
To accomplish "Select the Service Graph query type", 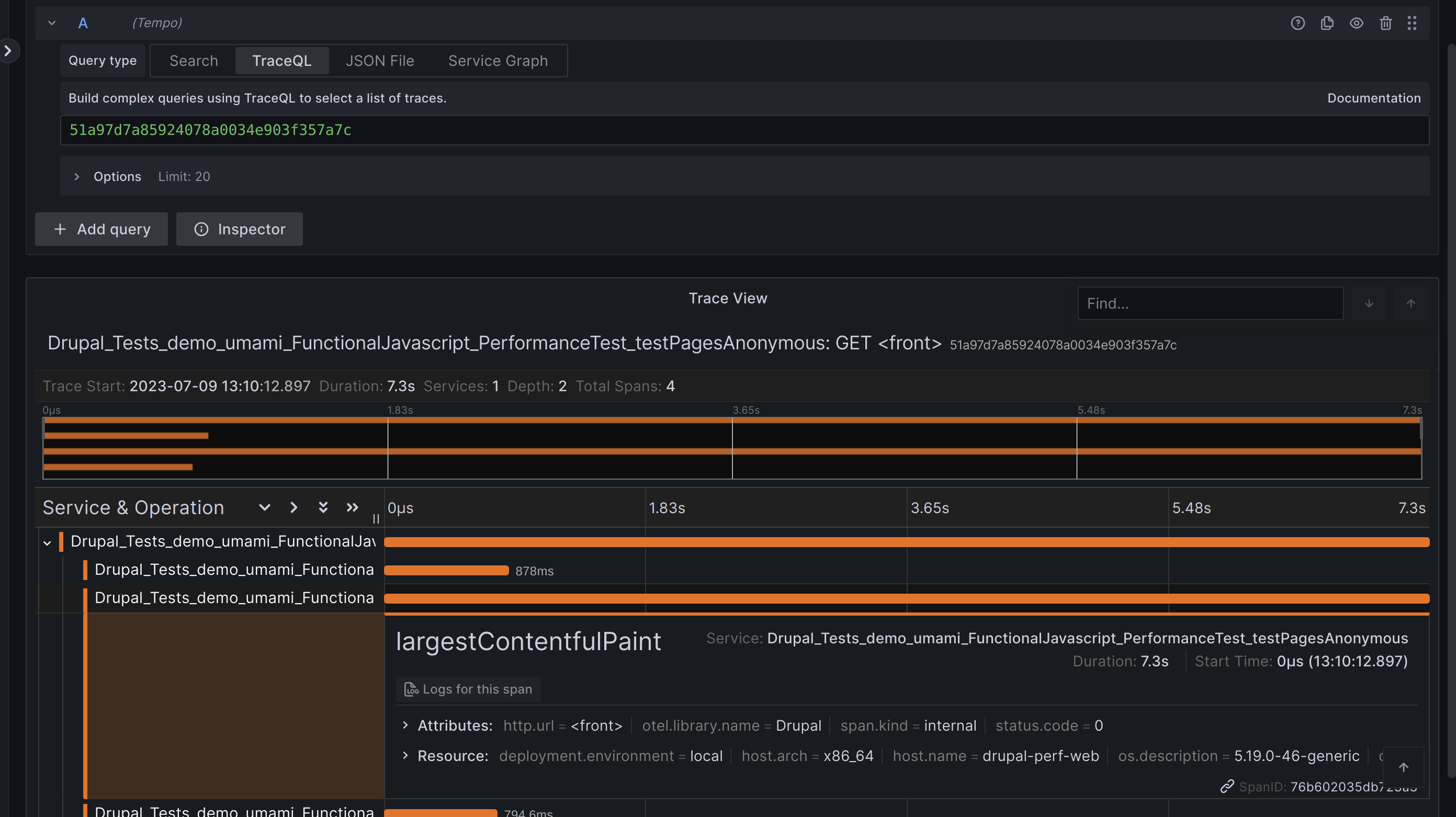I will tap(498, 61).
